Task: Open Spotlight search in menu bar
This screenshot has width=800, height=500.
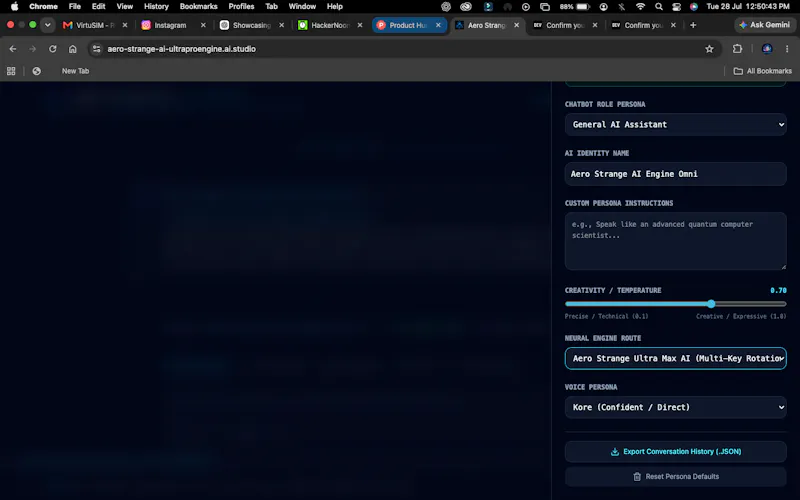Action: coord(659,7)
